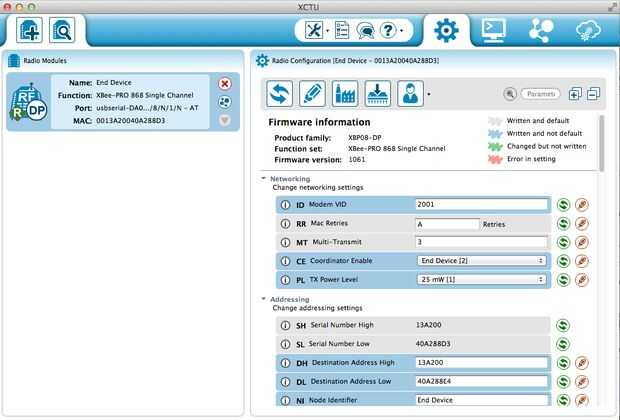The image size is (620, 420).
Task: Show info for NI Node Identifier
Action: [x=285, y=400]
